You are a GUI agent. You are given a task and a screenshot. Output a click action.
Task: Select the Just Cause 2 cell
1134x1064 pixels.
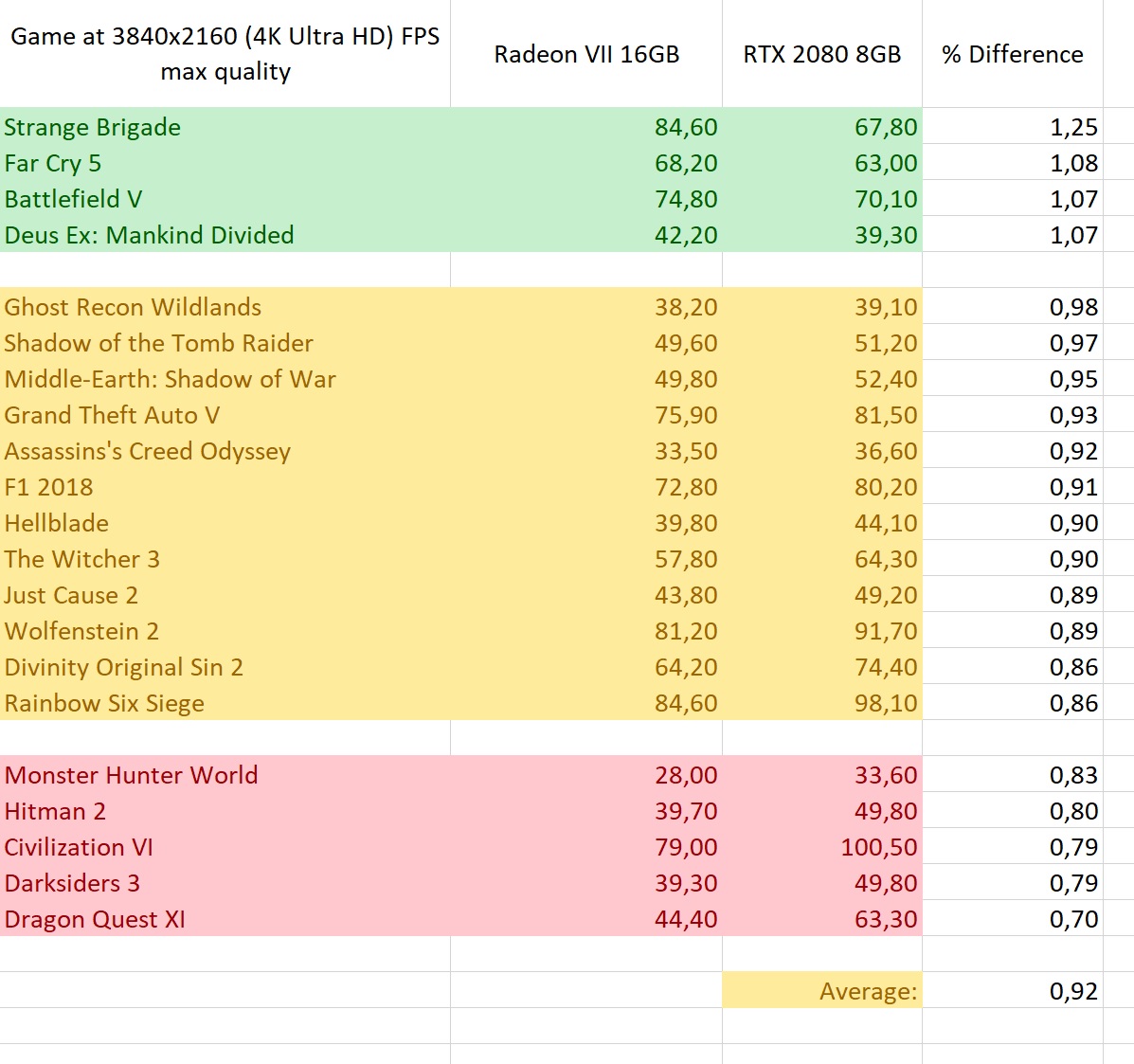click(225, 595)
